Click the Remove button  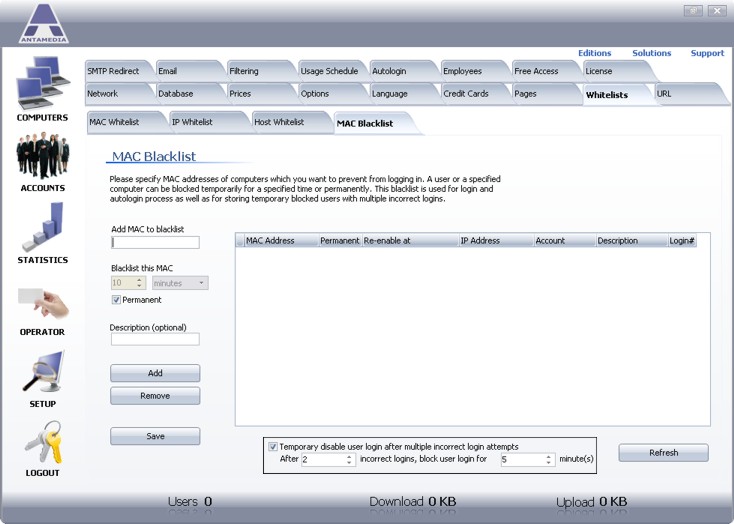[155, 396]
